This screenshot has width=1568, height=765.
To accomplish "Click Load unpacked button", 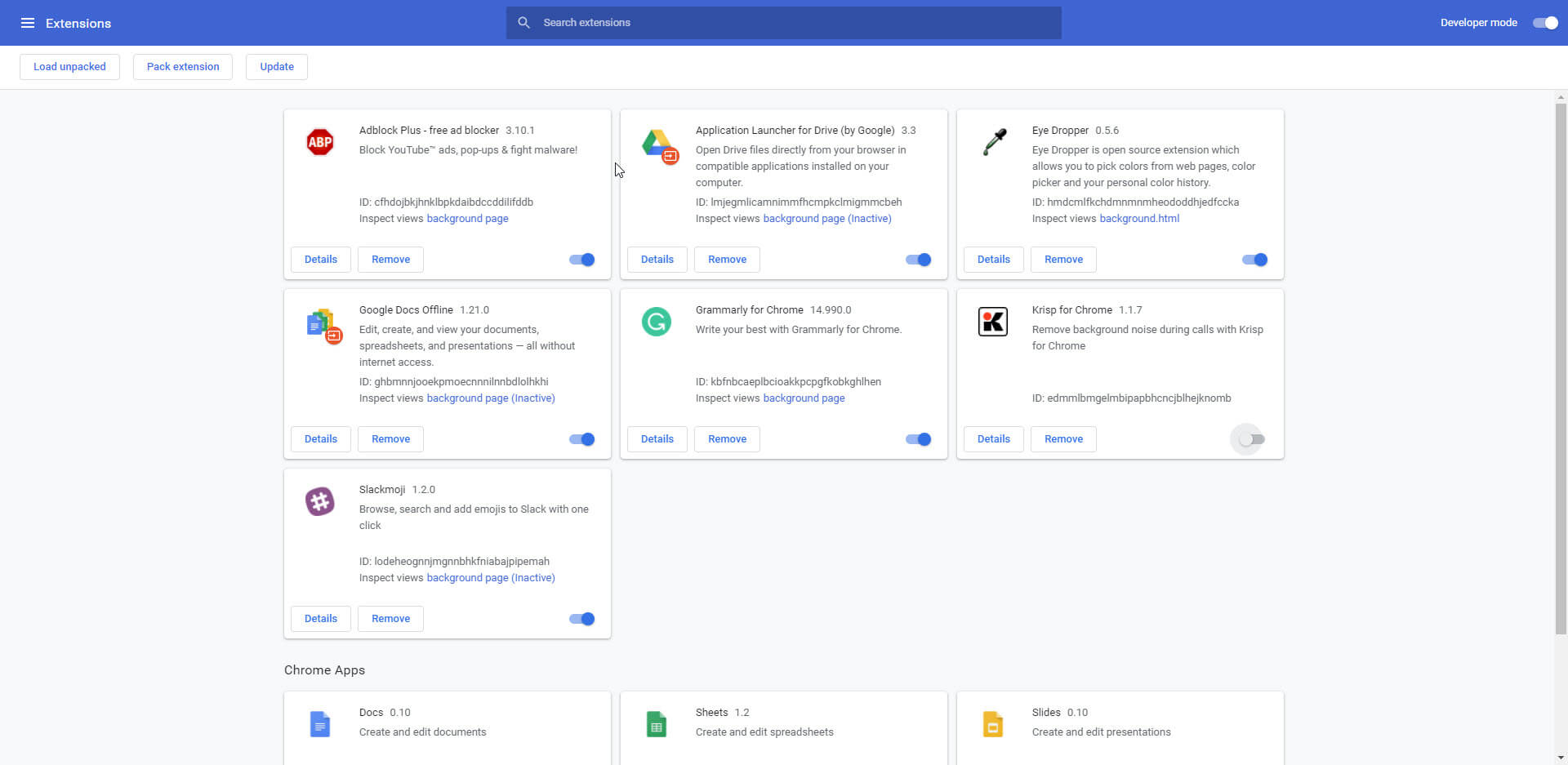I will click(x=69, y=67).
